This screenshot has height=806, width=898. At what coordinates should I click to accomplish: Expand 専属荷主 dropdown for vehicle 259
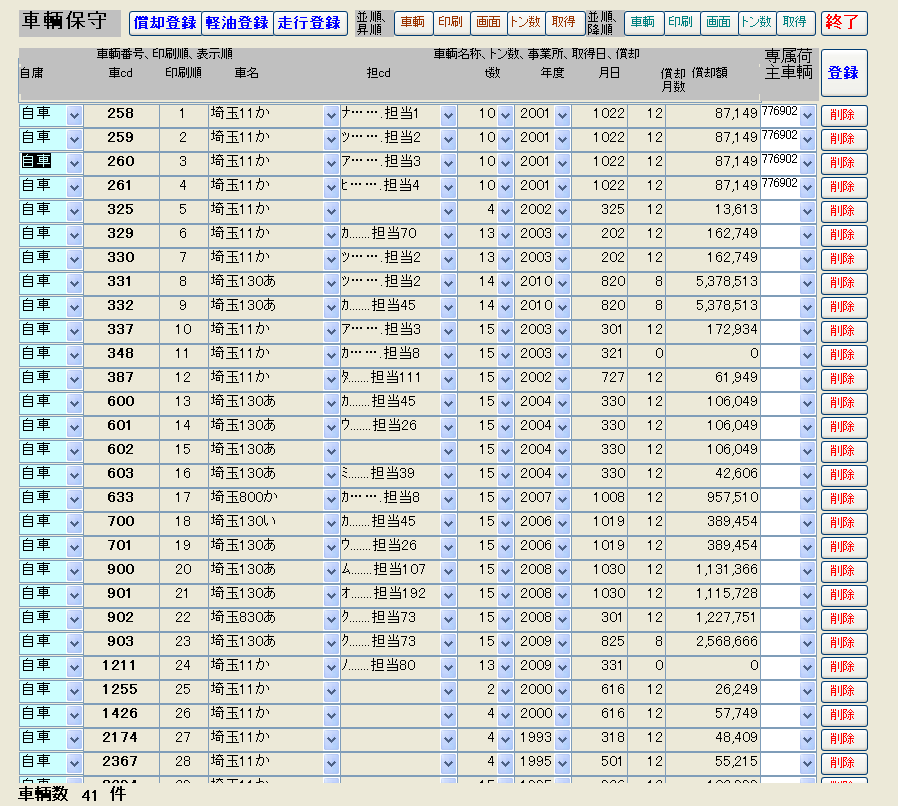(x=807, y=139)
